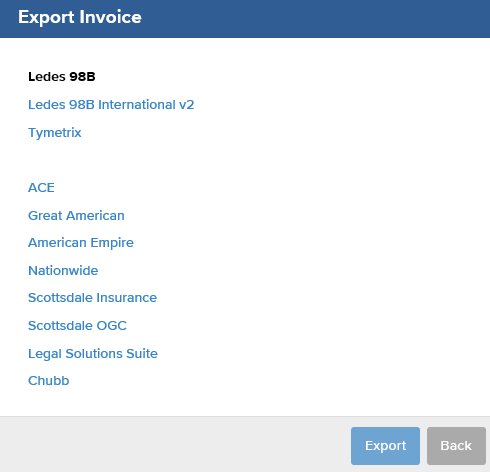This screenshot has width=490, height=472.
Task: Pick the Nationwide export format
Action: coord(63,271)
